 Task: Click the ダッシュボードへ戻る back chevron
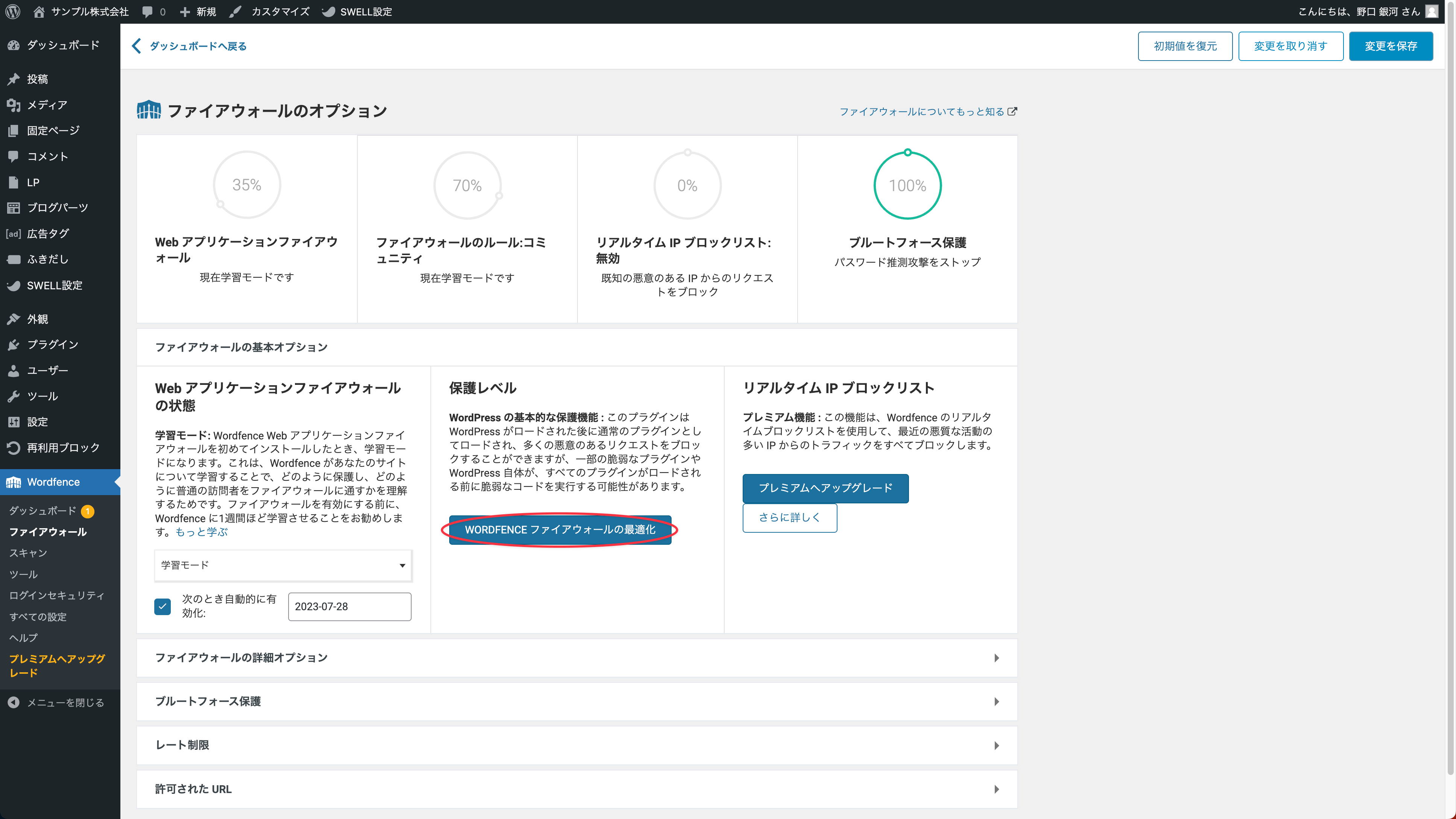(x=136, y=46)
